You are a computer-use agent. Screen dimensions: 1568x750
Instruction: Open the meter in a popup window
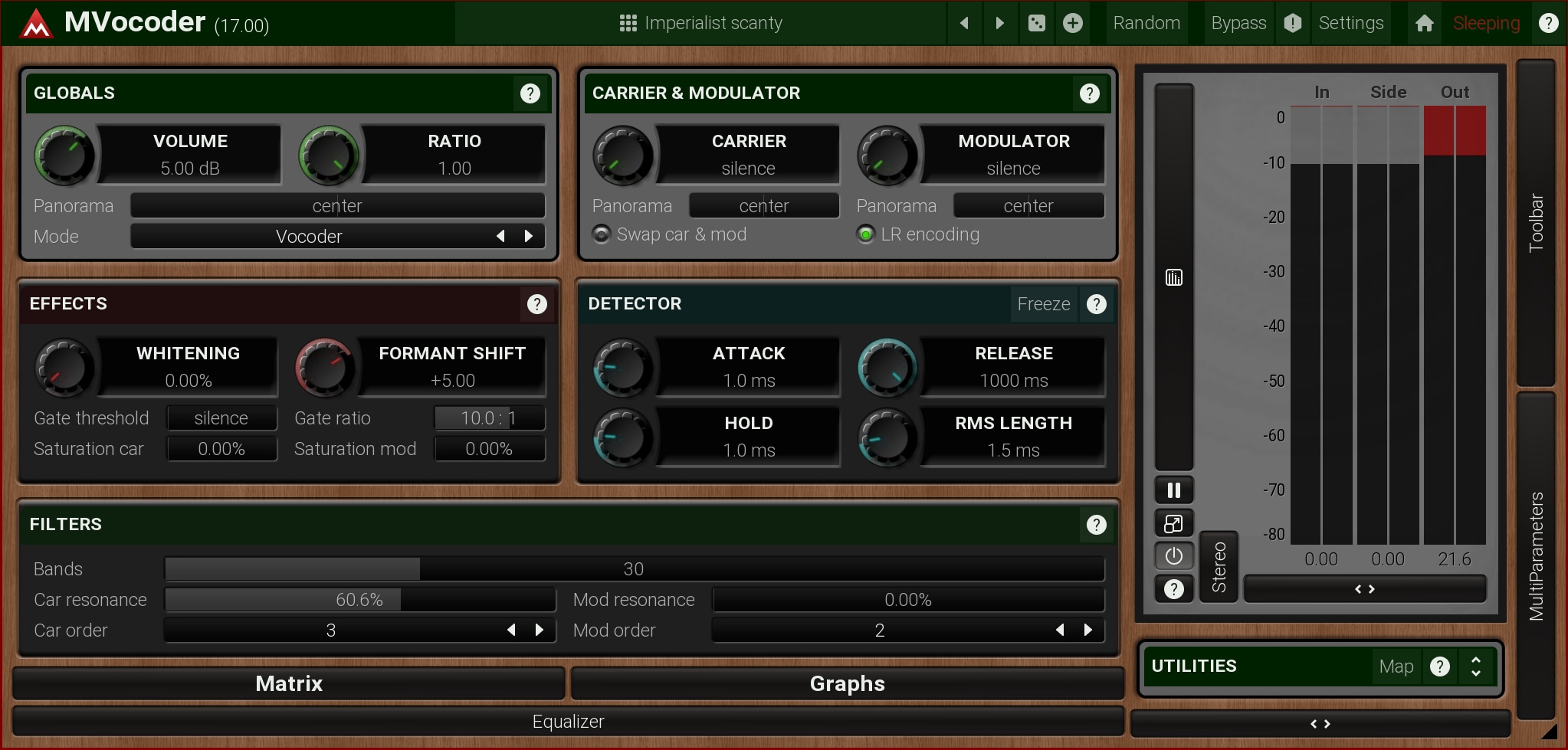pyautogui.click(x=1173, y=524)
